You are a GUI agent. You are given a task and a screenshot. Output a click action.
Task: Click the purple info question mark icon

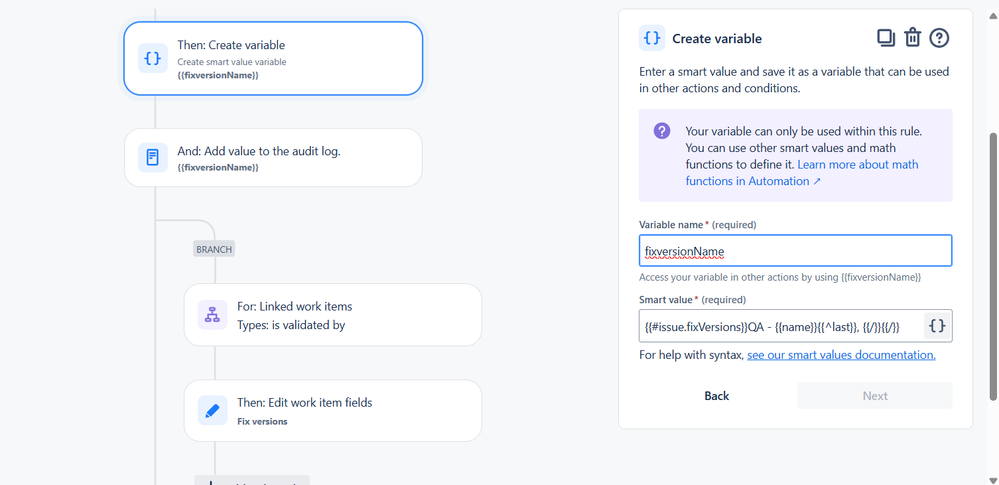click(662, 131)
